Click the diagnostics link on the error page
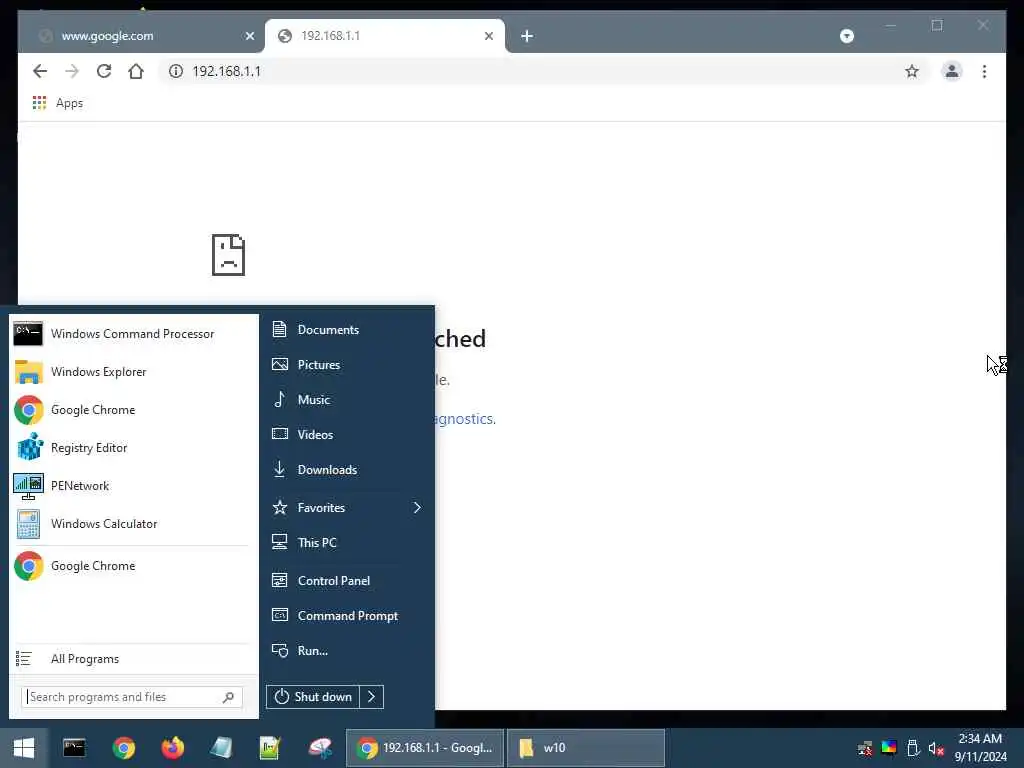This screenshot has height=768, width=1024. (x=466, y=419)
